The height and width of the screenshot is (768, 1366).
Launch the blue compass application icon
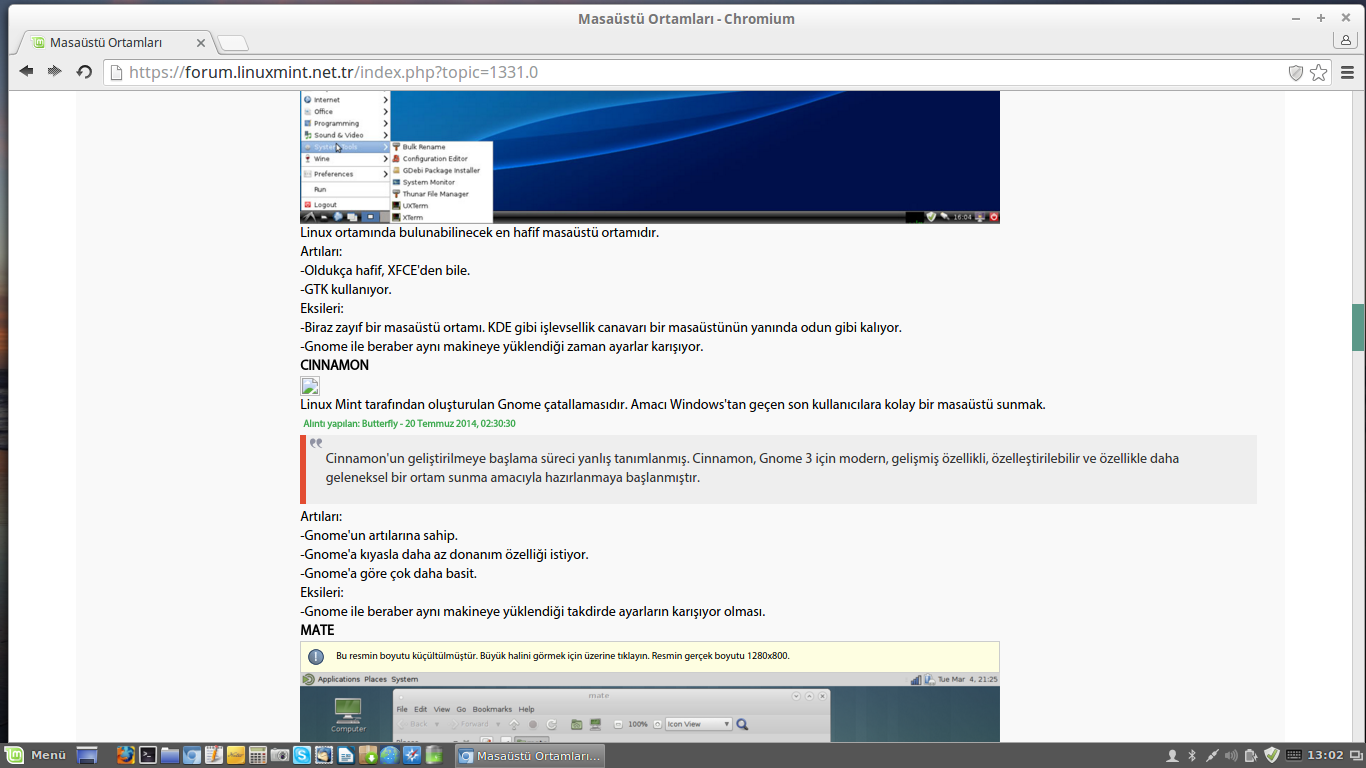click(x=412, y=755)
